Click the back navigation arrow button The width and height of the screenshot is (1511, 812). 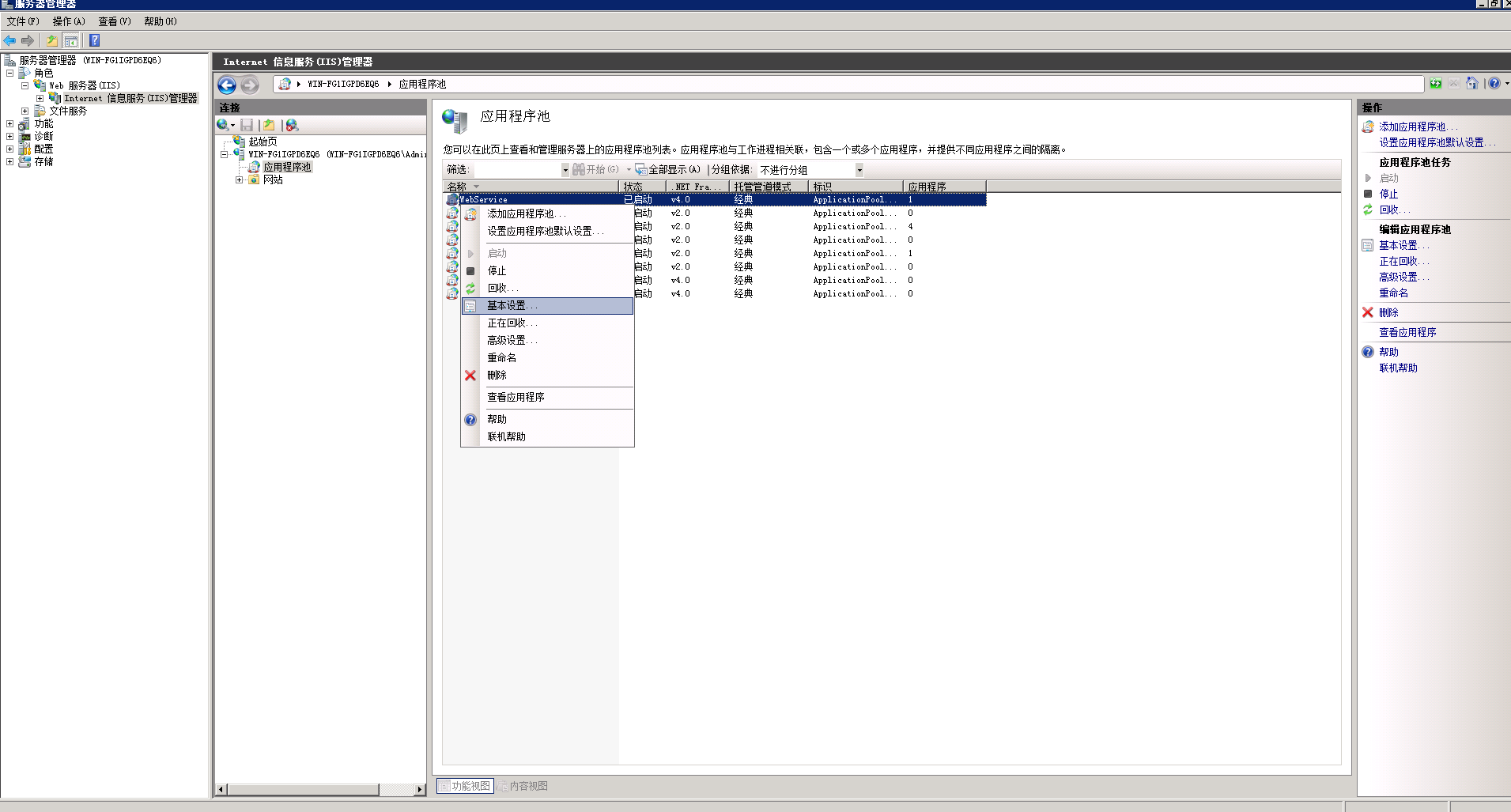[227, 85]
